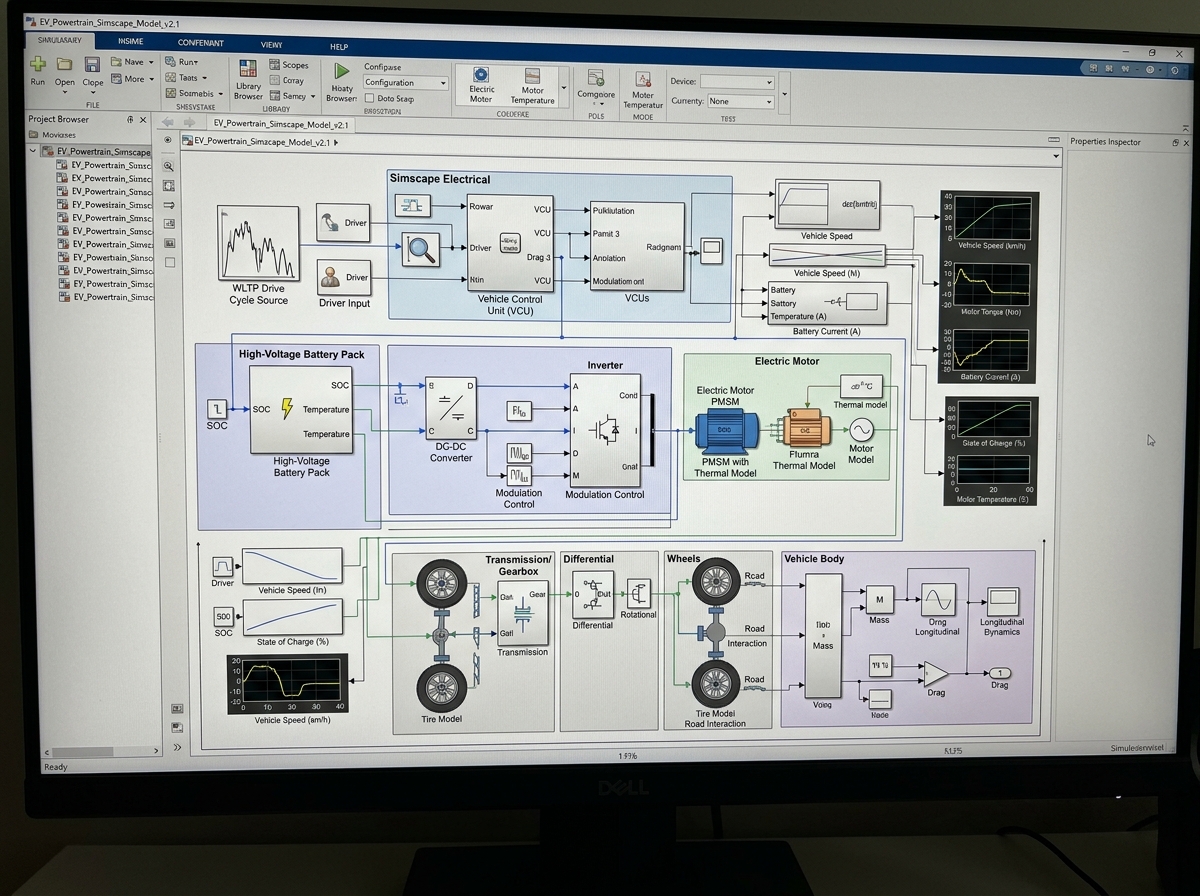1200x896 pixels.
Task: Select the Driver Input block
Action: click(344, 278)
